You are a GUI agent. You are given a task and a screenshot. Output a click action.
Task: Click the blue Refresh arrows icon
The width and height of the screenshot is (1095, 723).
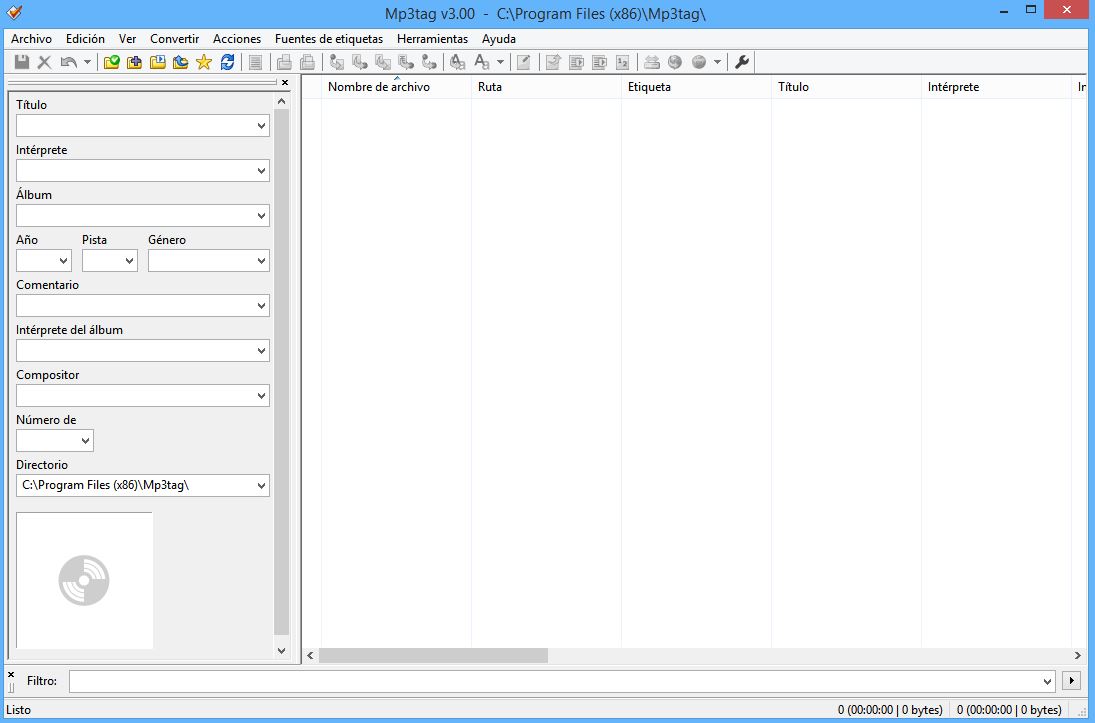(227, 62)
